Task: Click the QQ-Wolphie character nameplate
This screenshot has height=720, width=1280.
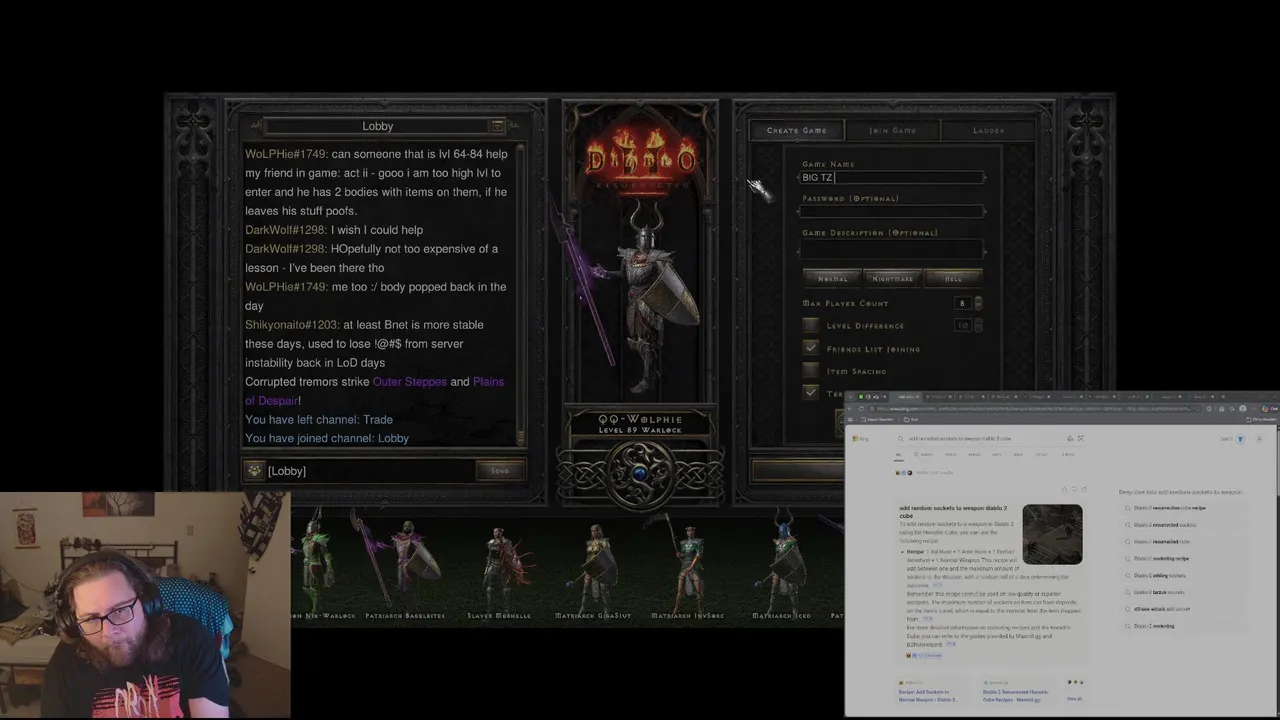Action: coord(640,424)
